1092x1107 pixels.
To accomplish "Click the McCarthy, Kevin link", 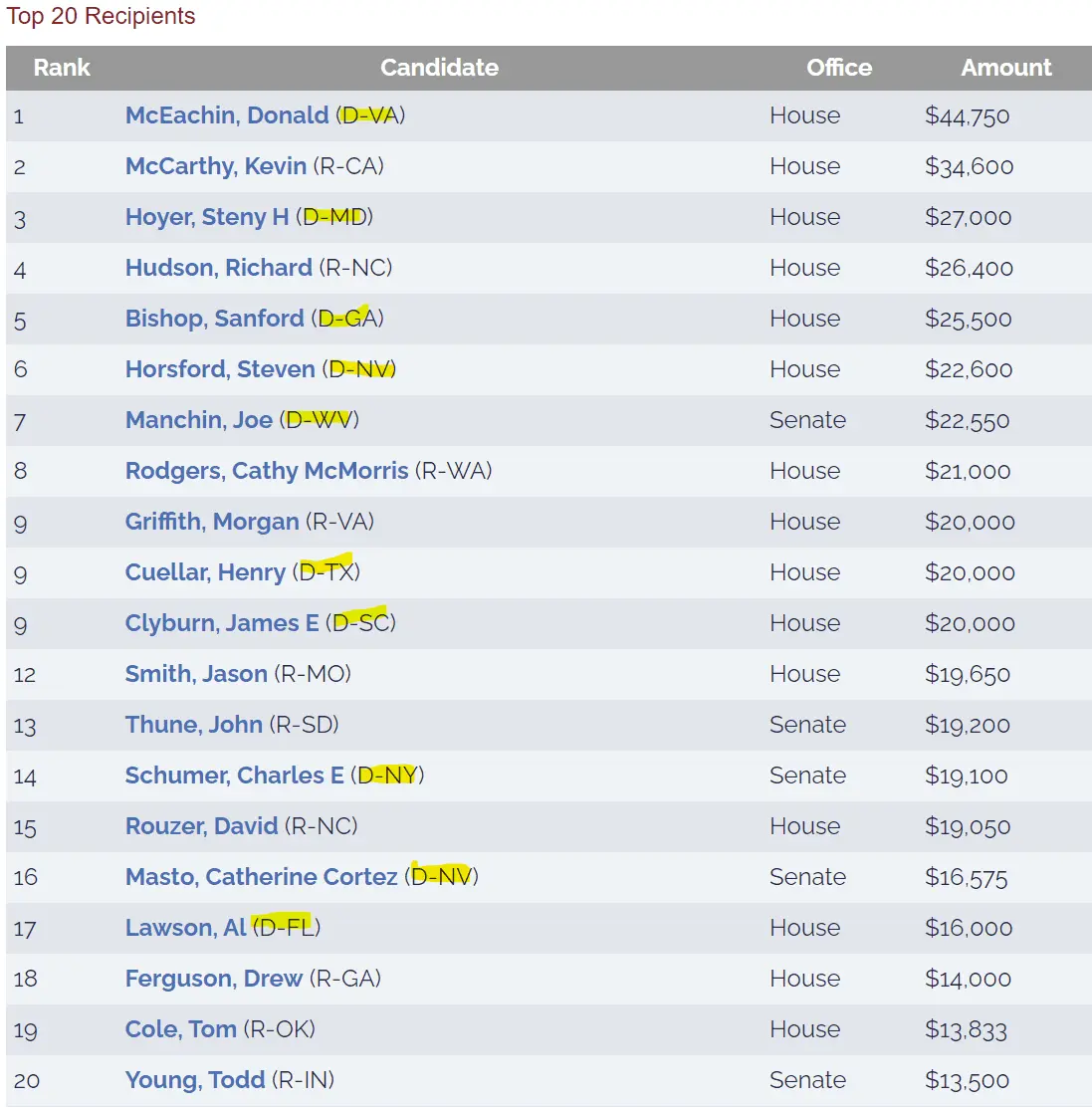I will 215,166.
